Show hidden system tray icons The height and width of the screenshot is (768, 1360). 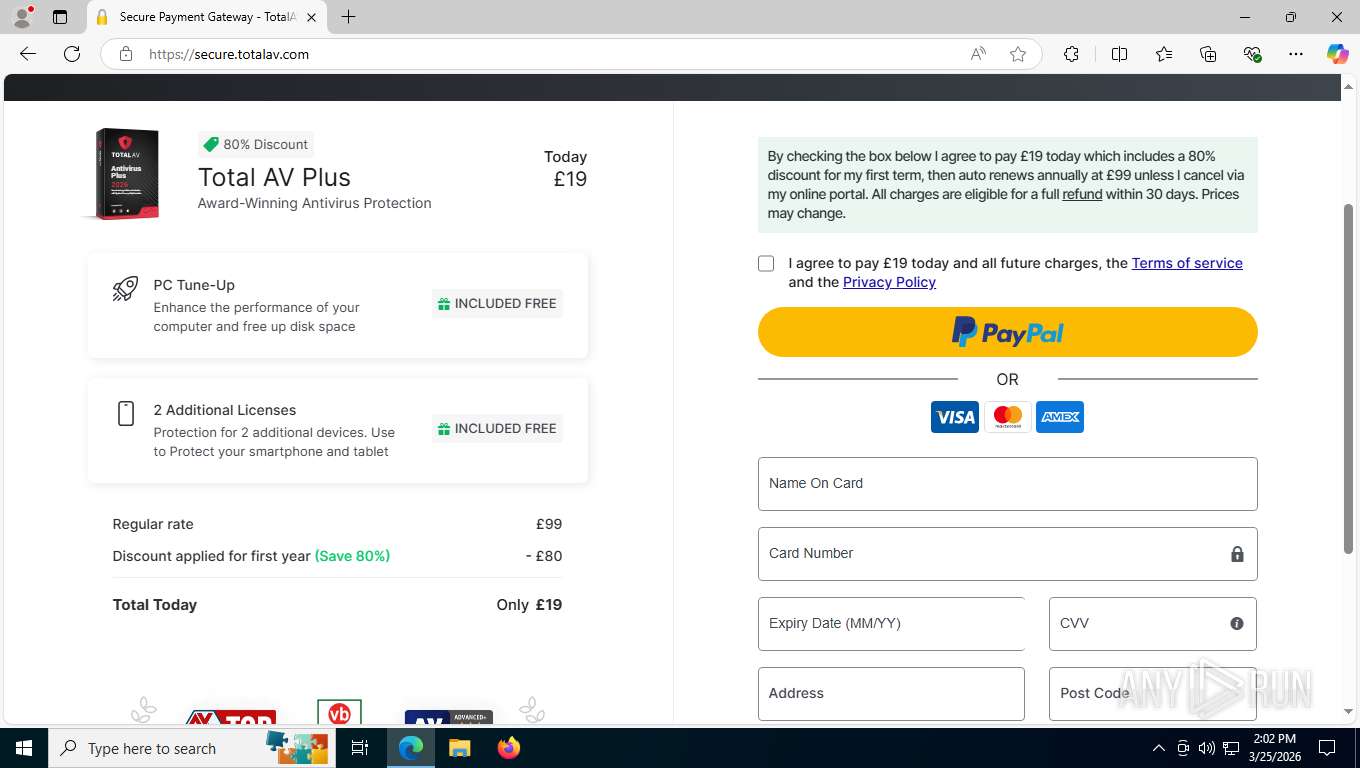pos(1159,748)
